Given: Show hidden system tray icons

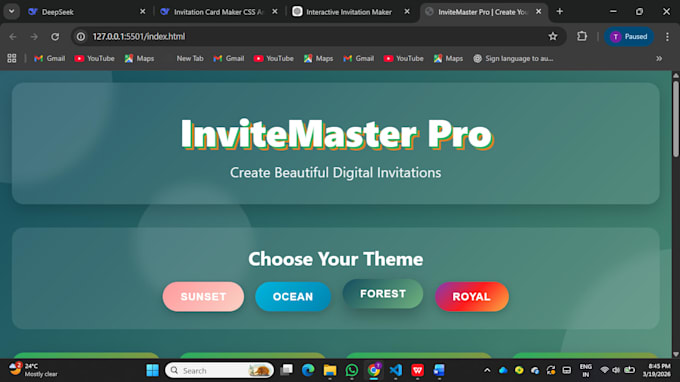Looking at the screenshot, I should point(487,370).
